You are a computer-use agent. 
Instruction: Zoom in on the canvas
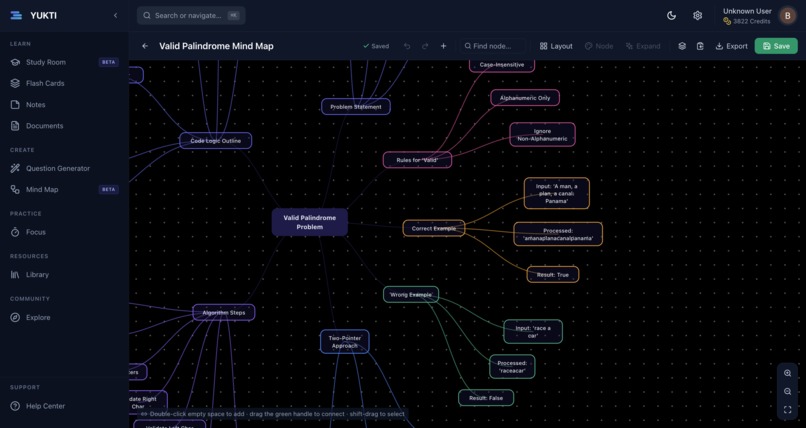tap(787, 374)
